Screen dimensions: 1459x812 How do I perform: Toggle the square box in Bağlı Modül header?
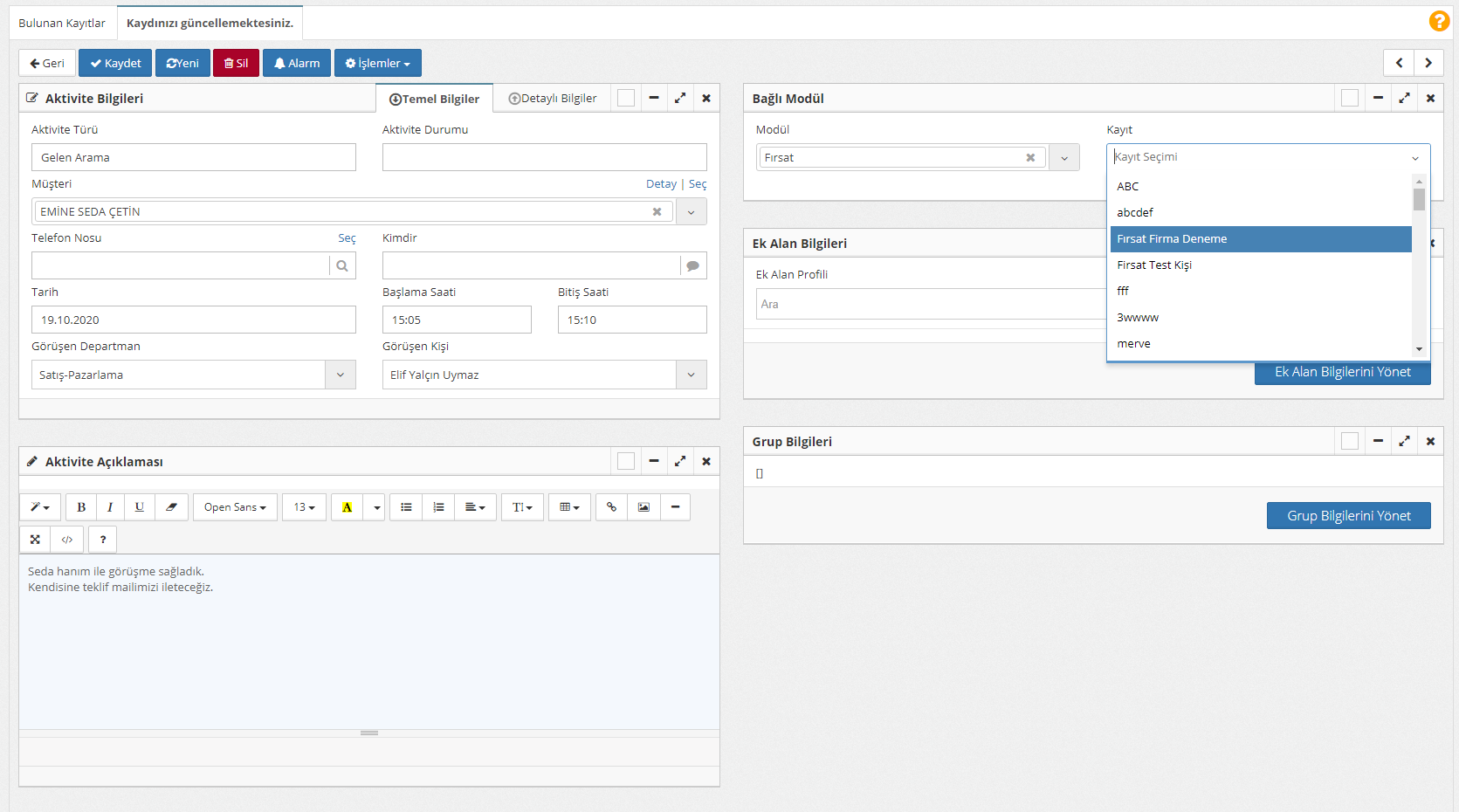coord(1350,99)
